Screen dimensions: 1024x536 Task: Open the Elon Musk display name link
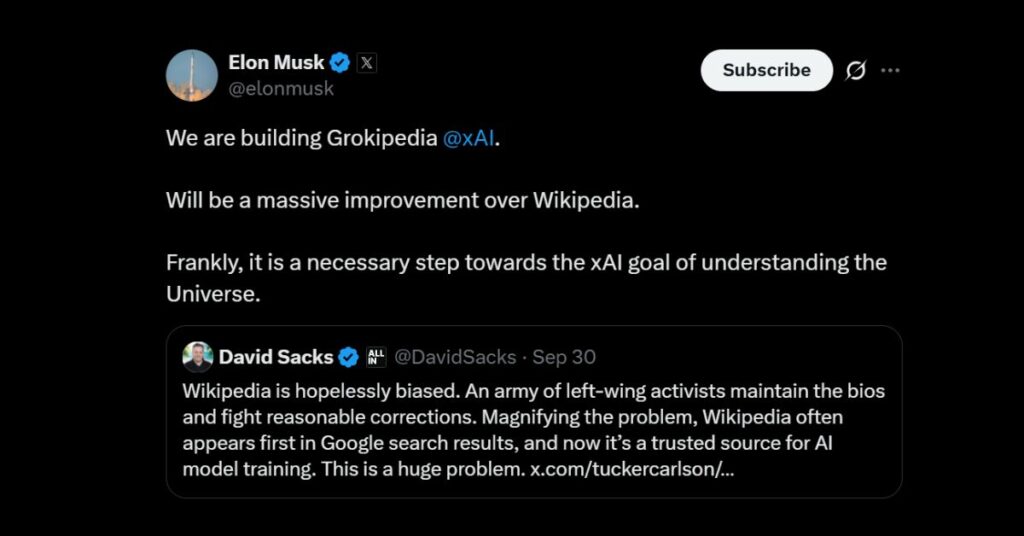click(276, 62)
